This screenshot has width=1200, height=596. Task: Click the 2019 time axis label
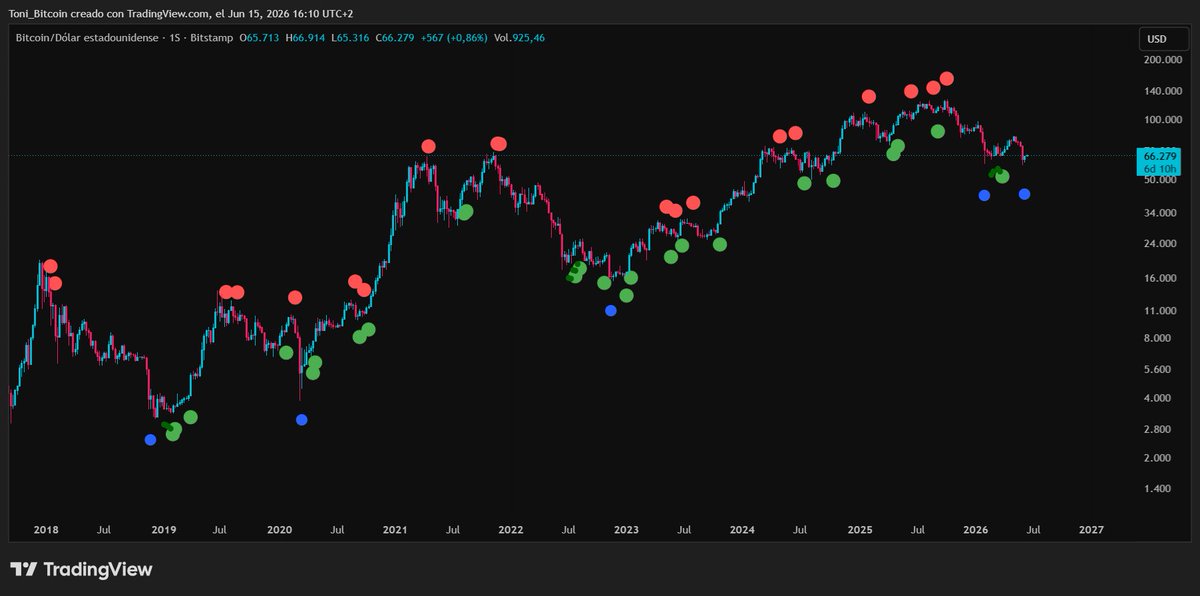pos(163,530)
